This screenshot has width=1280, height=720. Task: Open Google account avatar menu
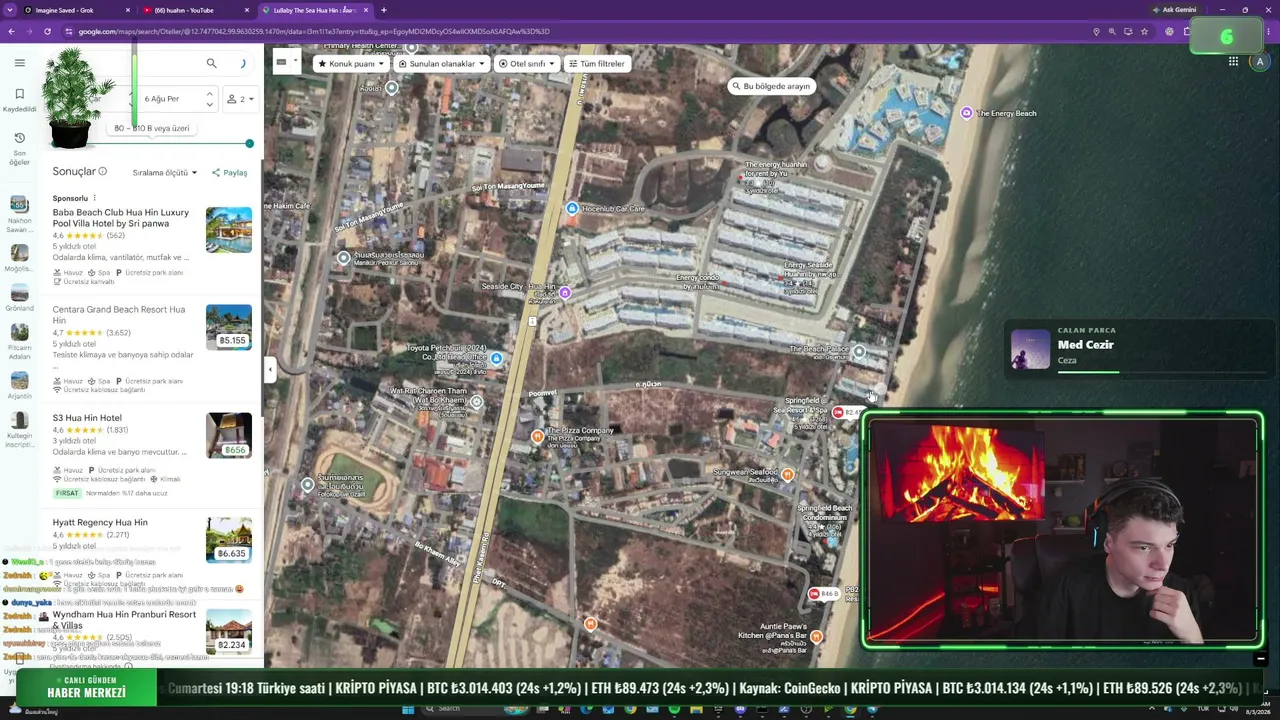pyautogui.click(x=1260, y=62)
